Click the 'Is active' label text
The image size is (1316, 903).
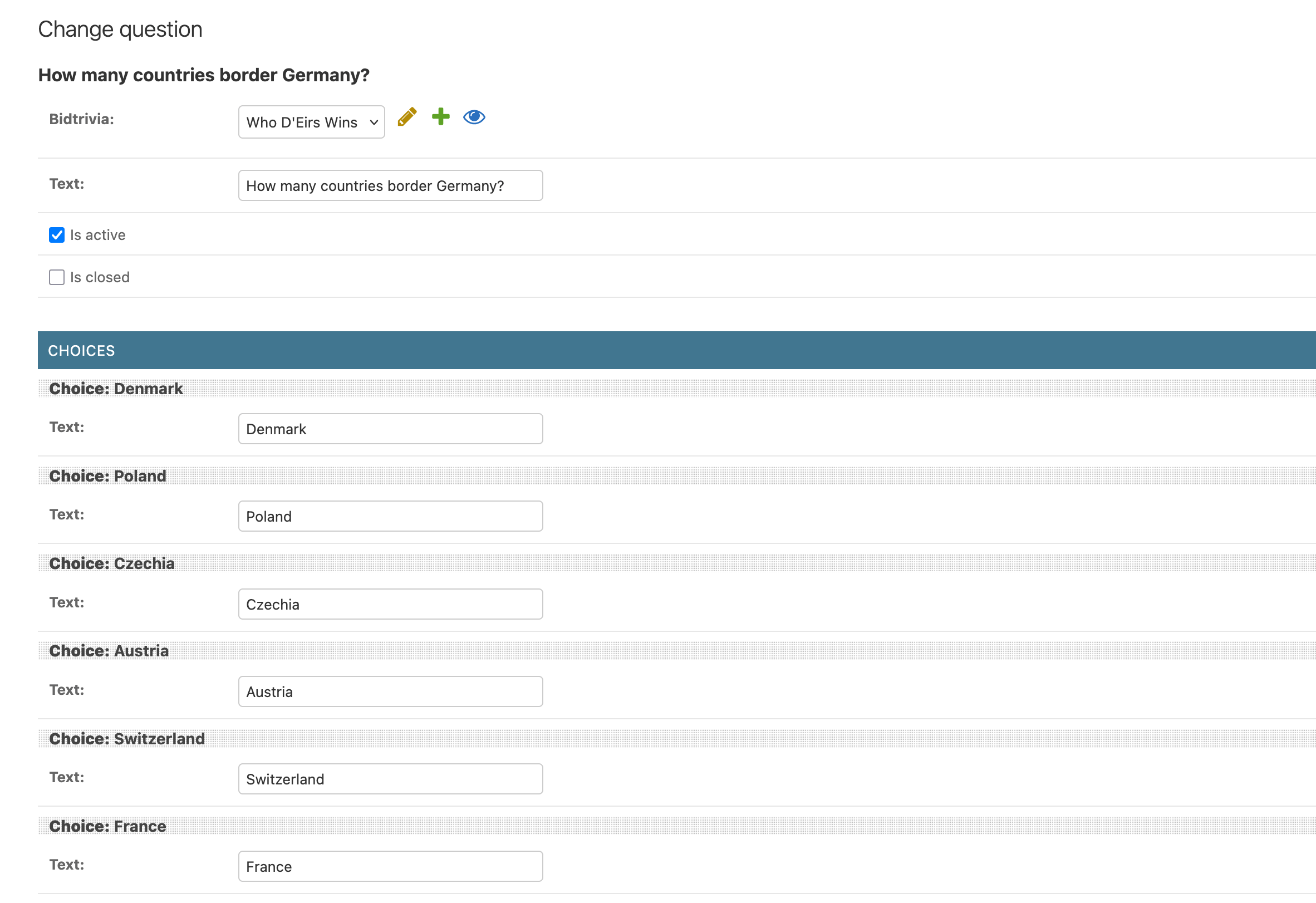click(98, 235)
